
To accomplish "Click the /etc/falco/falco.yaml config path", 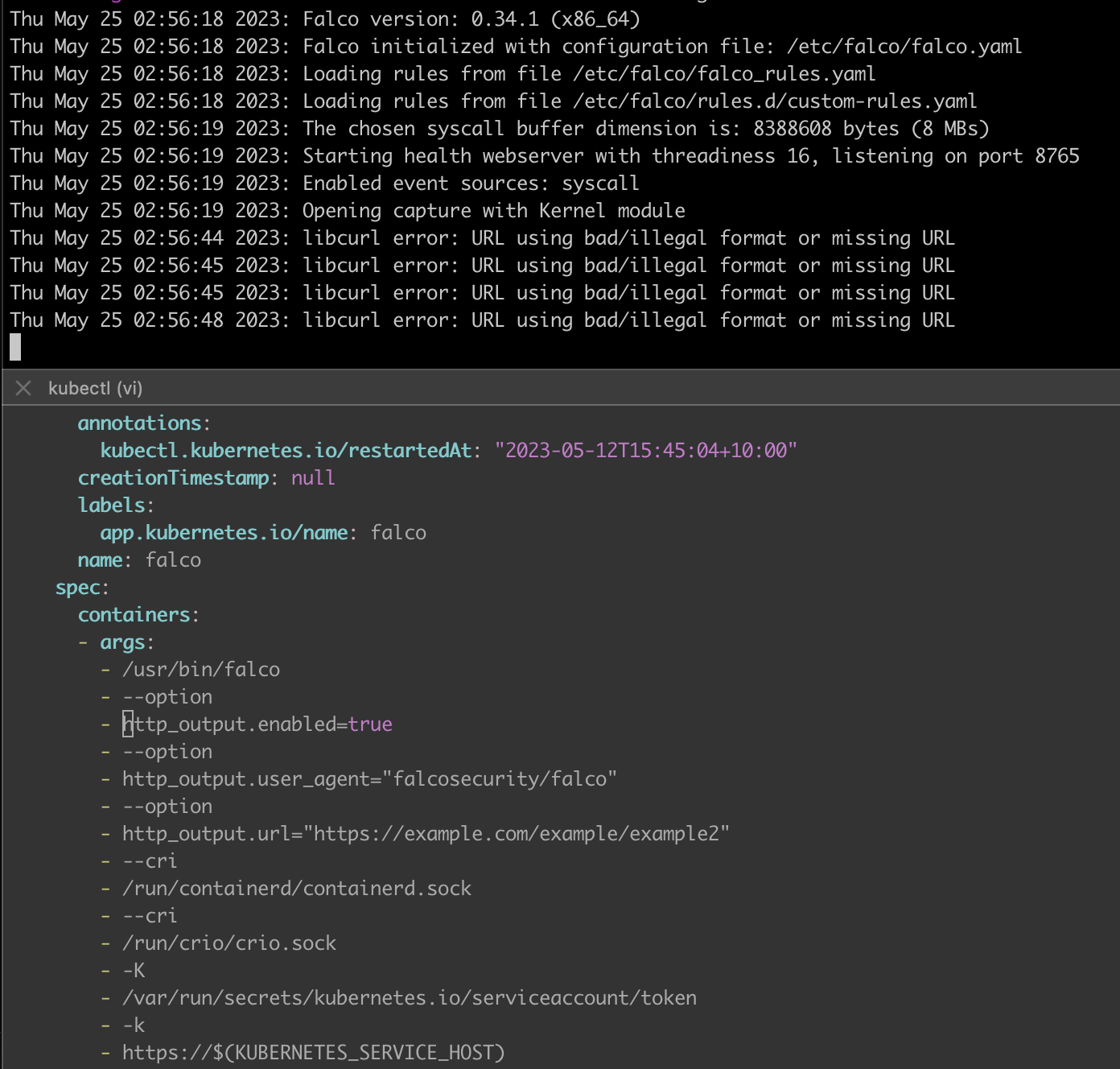I will click(904, 46).
